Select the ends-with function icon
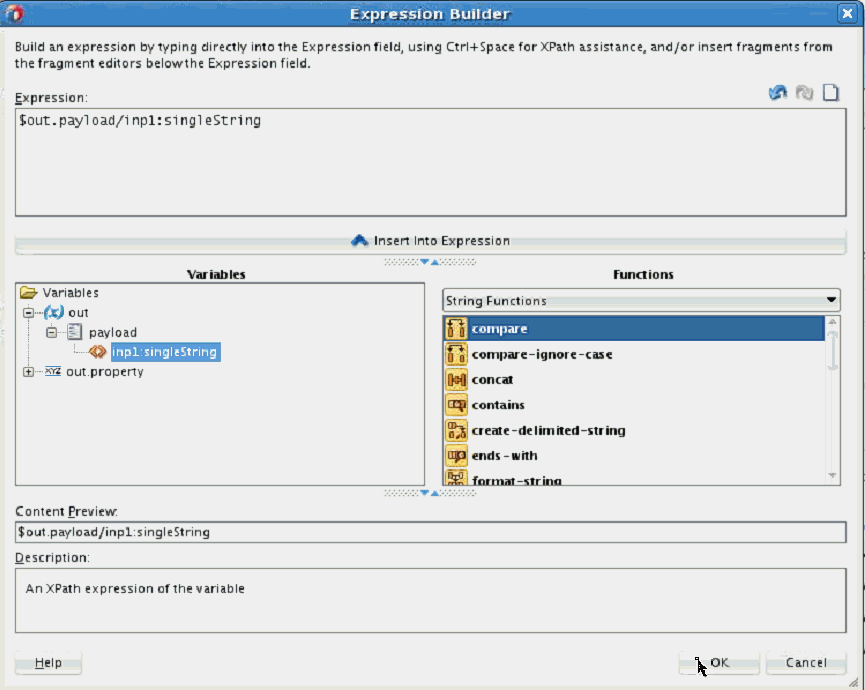Screen dimensions: 865x690 point(456,456)
